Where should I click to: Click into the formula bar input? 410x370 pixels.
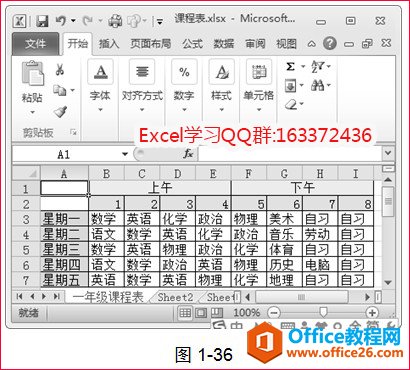tap(290, 154)
